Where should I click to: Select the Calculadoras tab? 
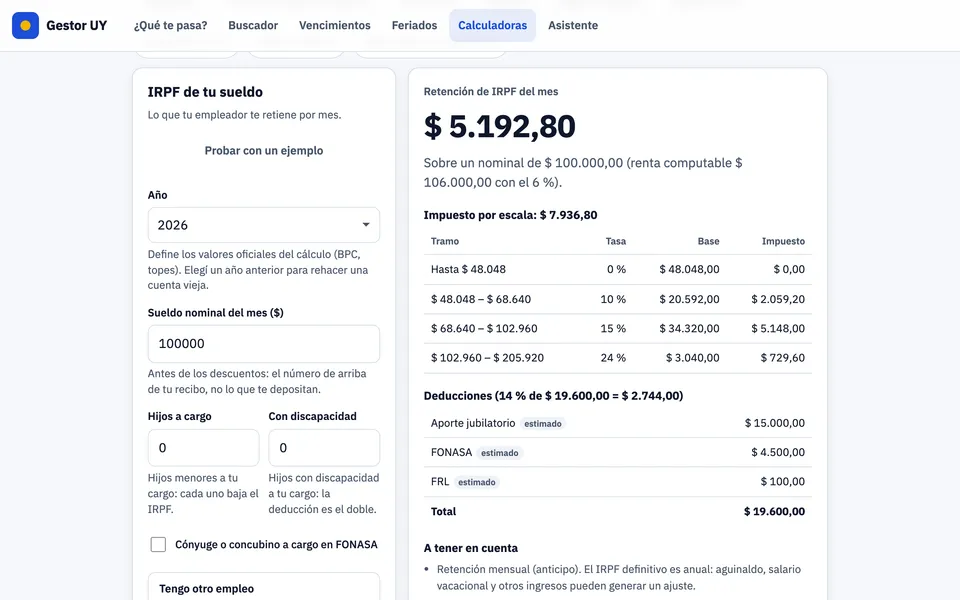coord(492,25)
